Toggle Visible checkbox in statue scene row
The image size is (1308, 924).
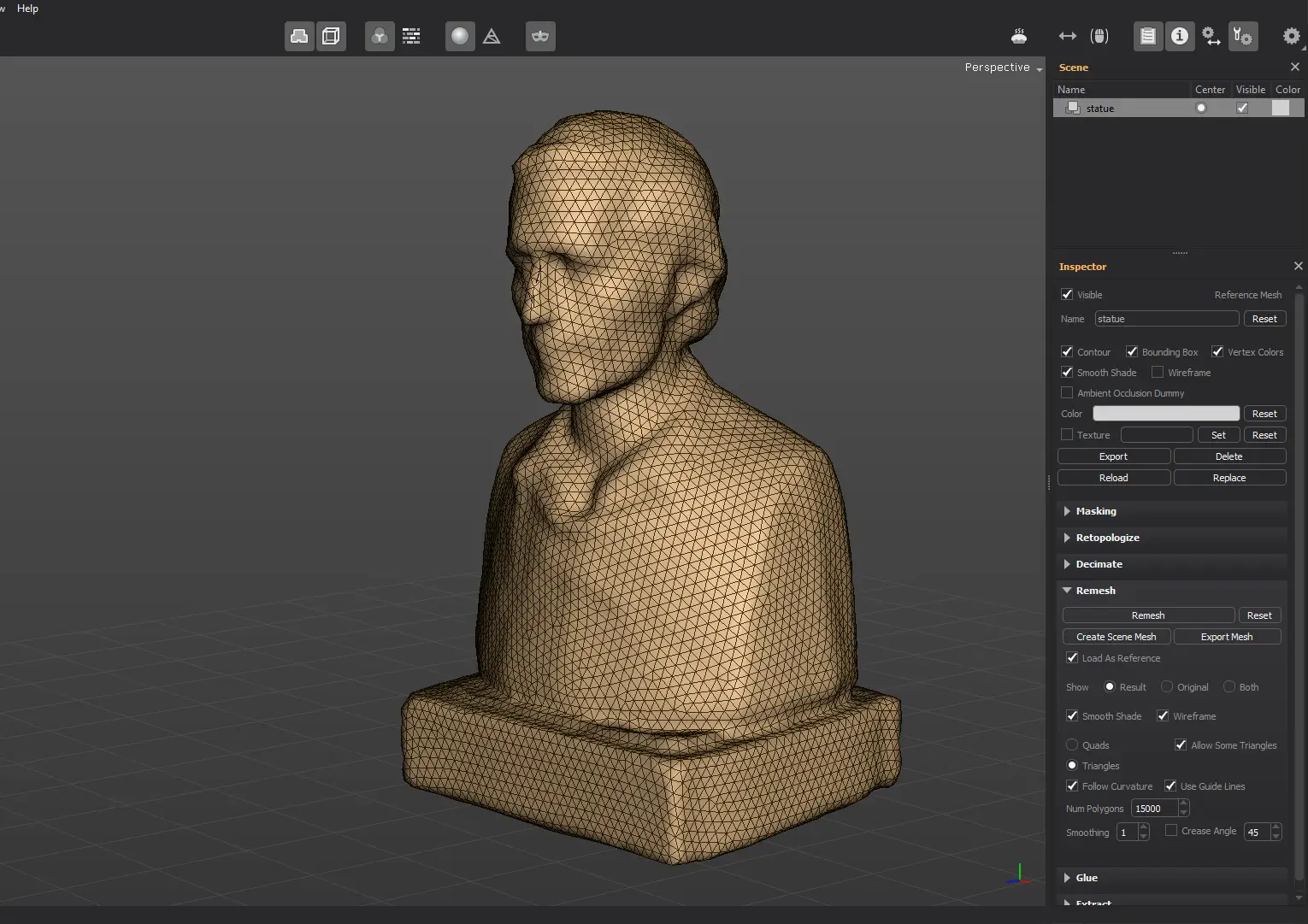tap(1242, 108)
